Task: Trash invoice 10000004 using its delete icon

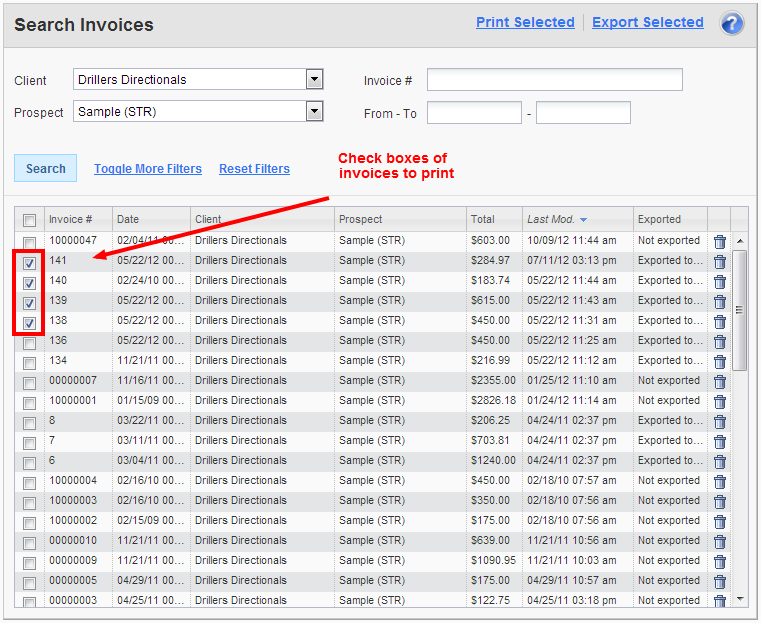Action: tap(720, 481)
